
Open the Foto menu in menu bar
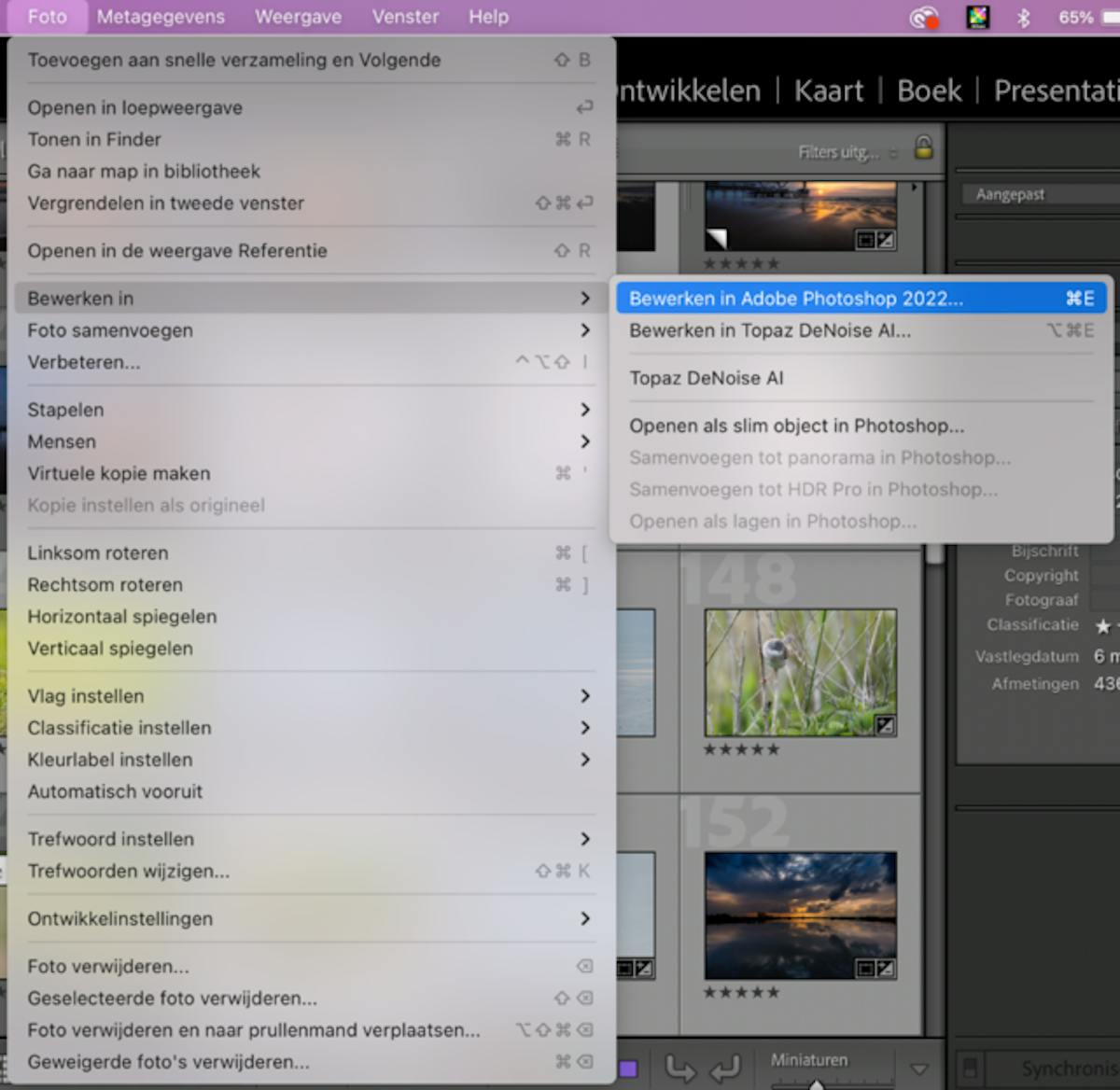47,17
